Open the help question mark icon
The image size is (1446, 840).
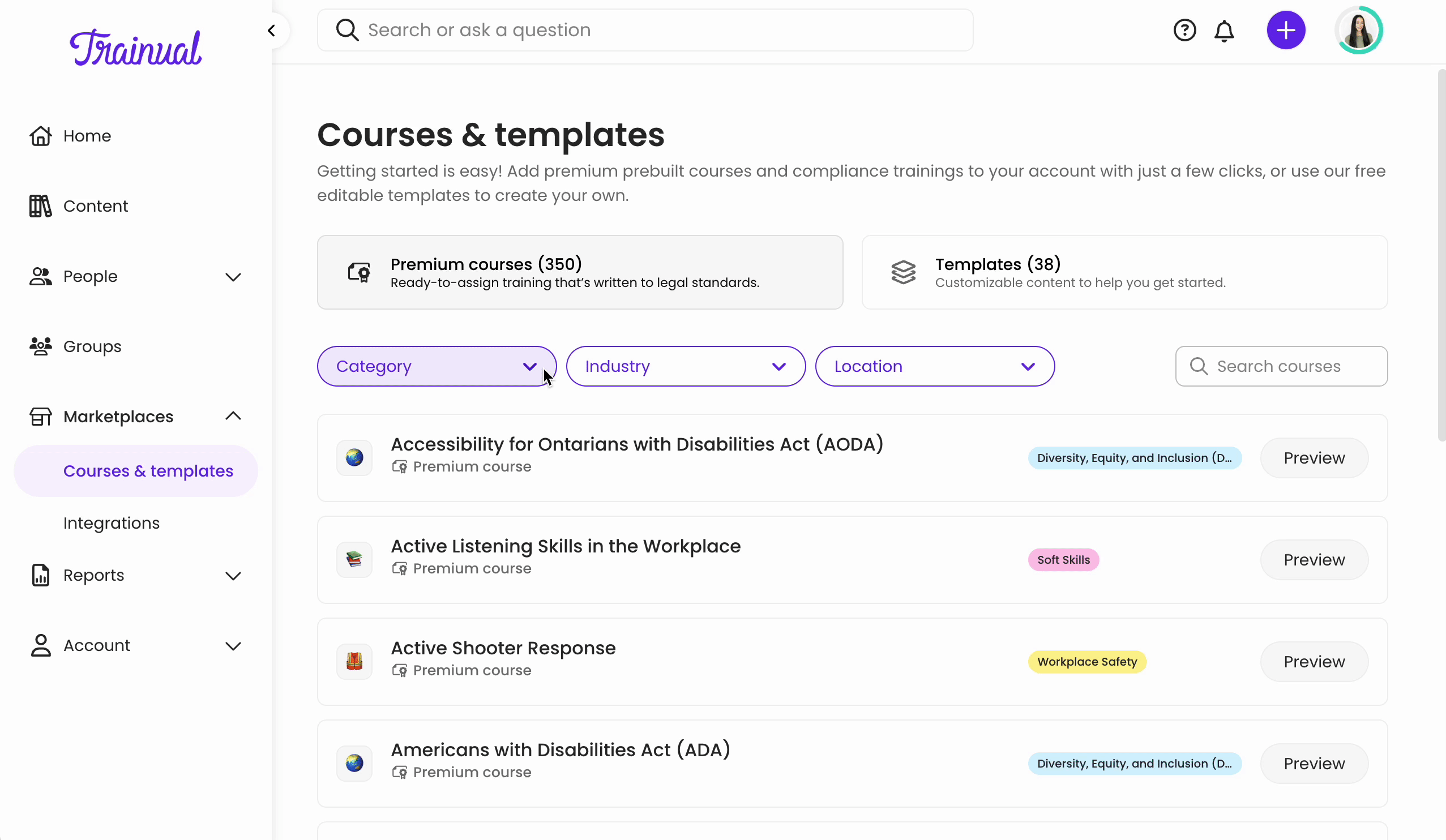[1184, 31]
